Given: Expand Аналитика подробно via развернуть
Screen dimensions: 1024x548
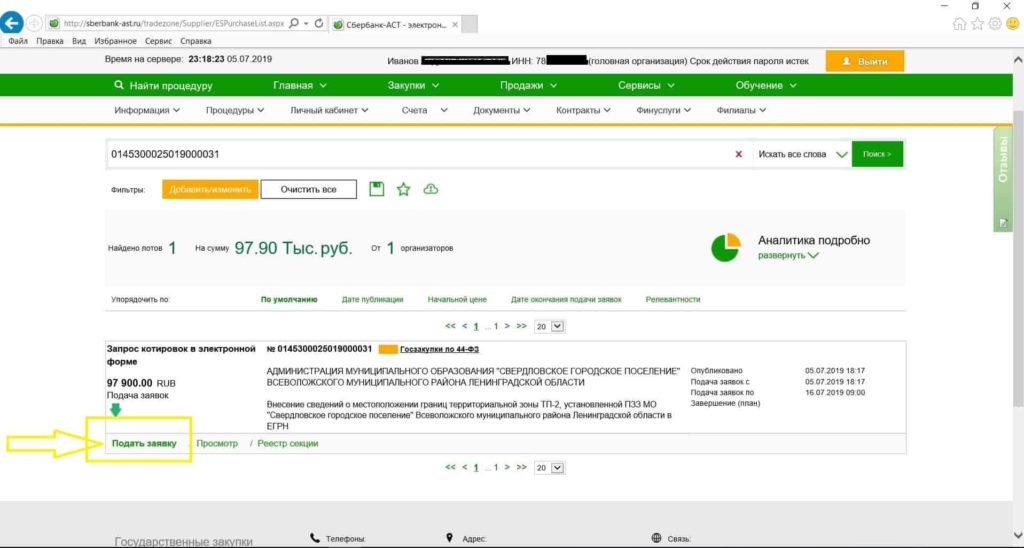Looking at the screenshot, I should (x=788, y=255).
